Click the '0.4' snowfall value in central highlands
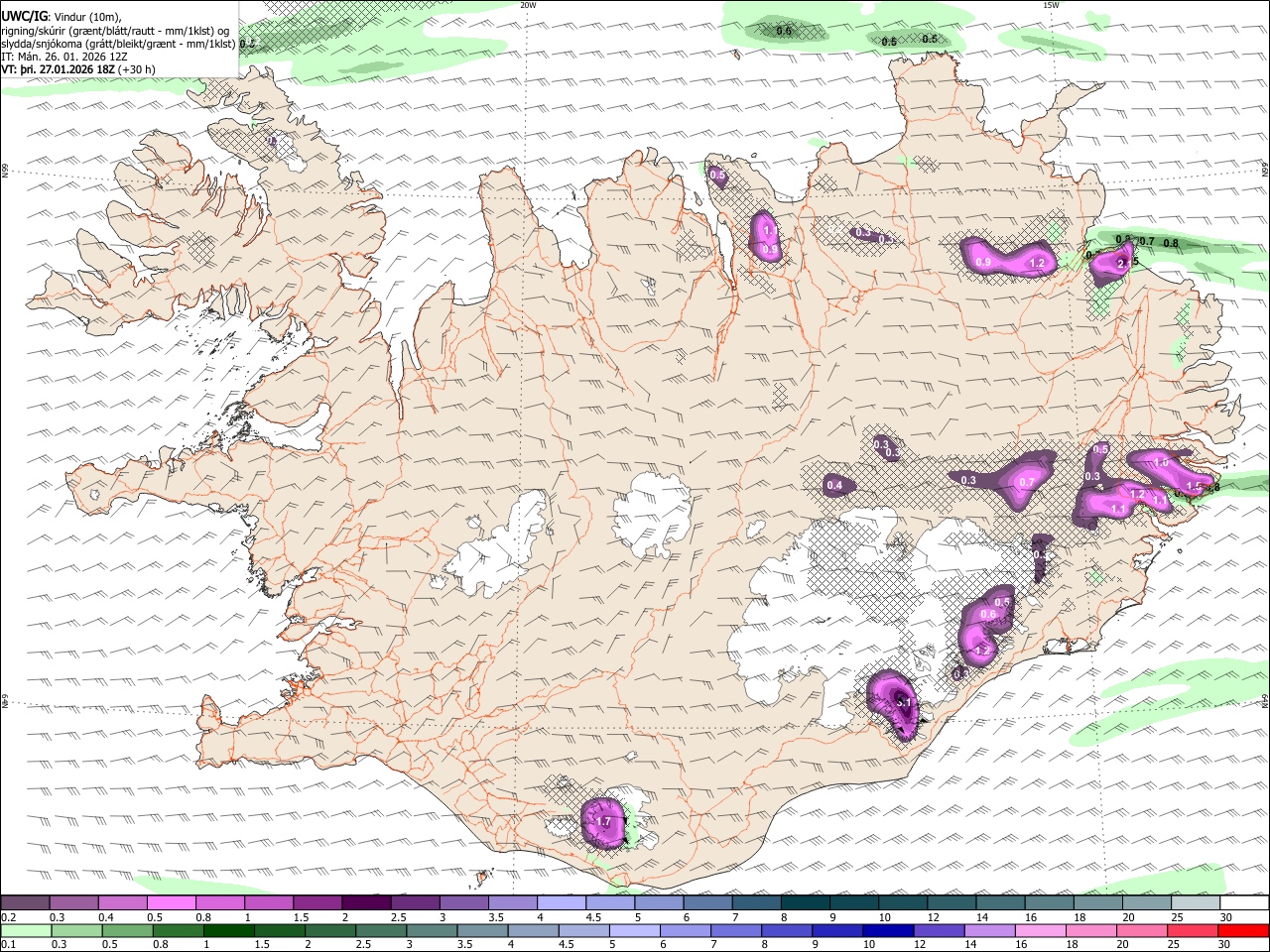The image size is (1270, 952). 835,485
